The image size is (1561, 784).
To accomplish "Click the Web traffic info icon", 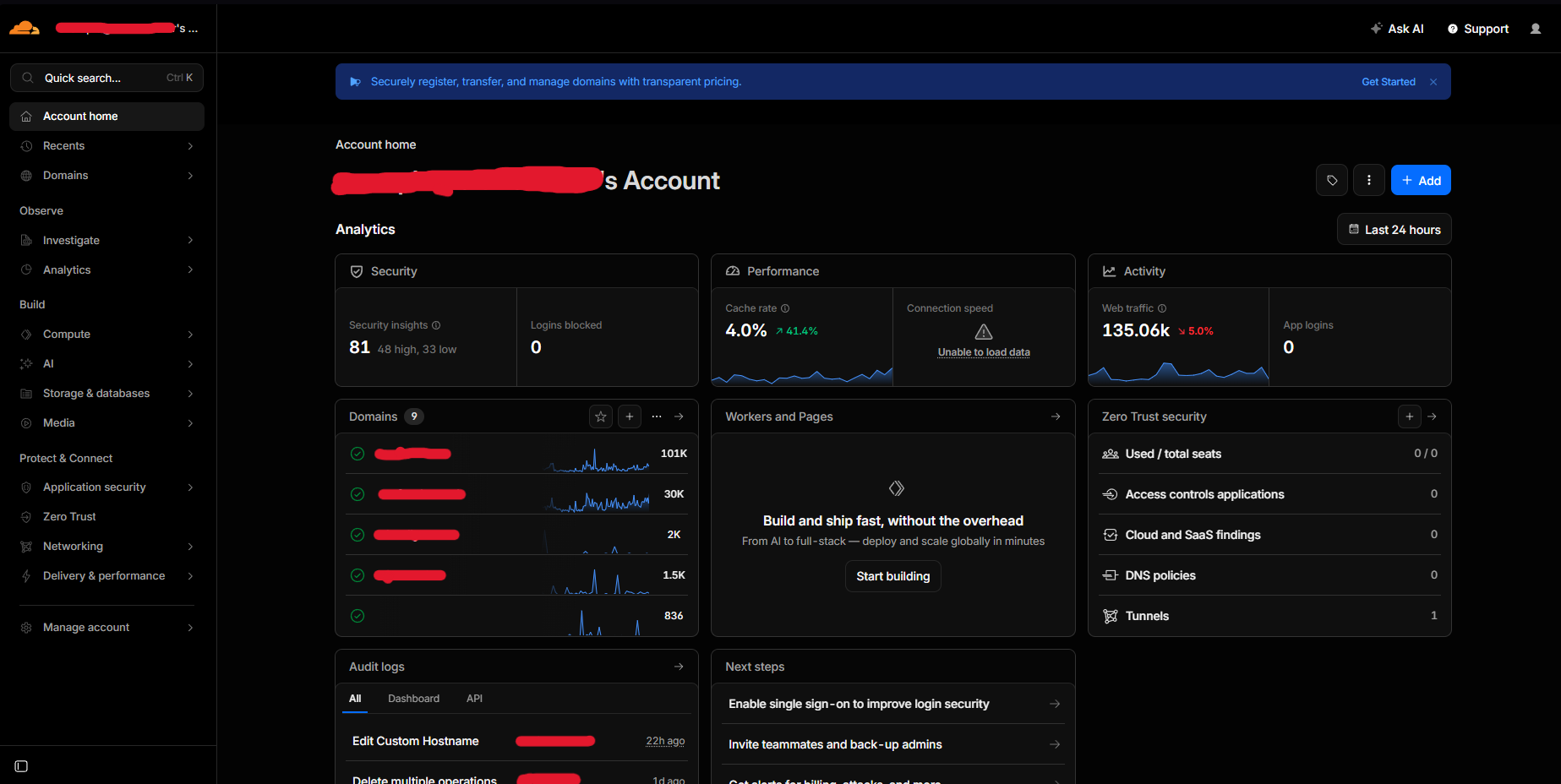I will point(1162,308).
